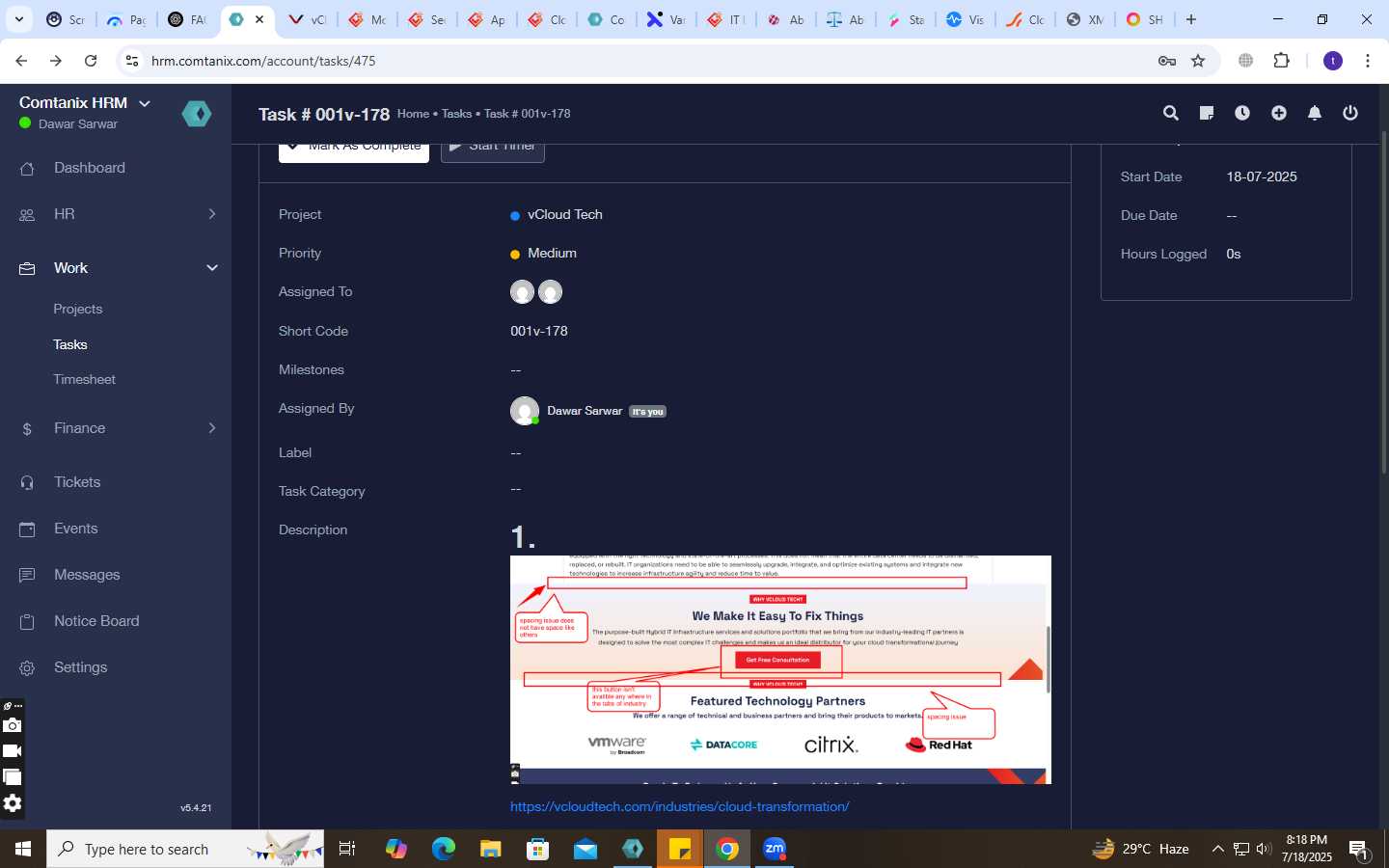Open Settings in the sidebar
Viewport: 1389px width, 868px height.
click(x=81, y=667)
